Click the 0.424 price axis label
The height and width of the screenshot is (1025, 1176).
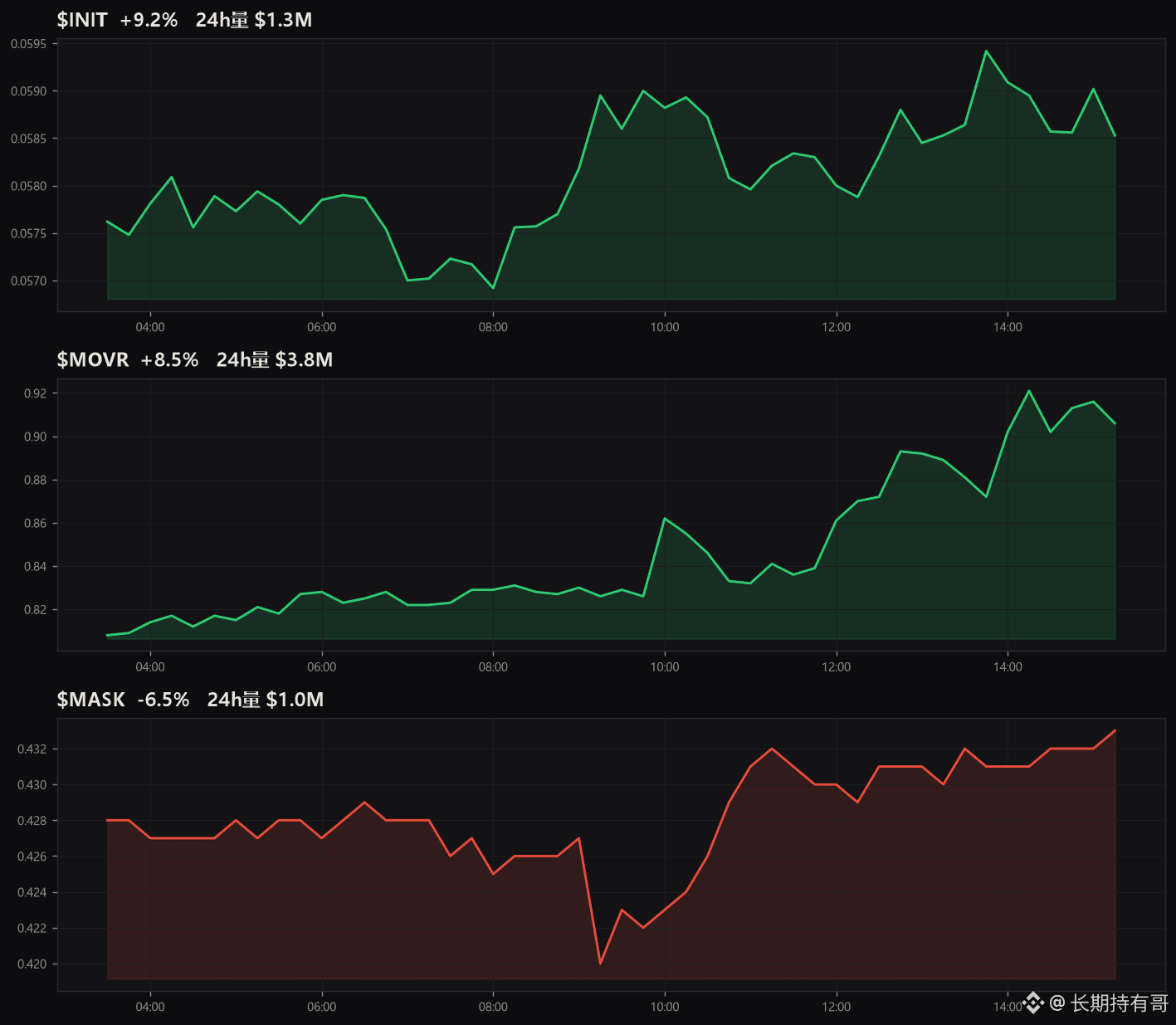pyautogui.click(x=32, y=892)
